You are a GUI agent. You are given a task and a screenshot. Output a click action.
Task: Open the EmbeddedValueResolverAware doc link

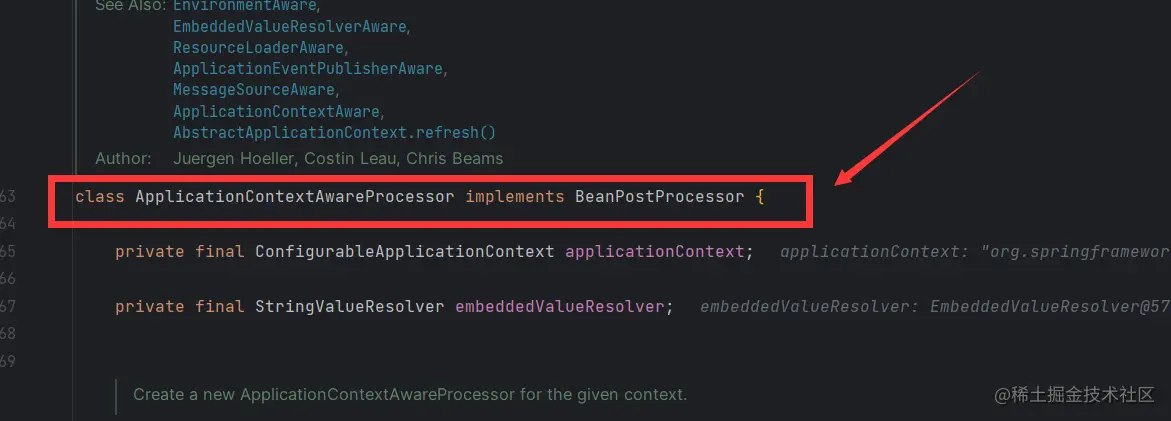coord(290,26)
